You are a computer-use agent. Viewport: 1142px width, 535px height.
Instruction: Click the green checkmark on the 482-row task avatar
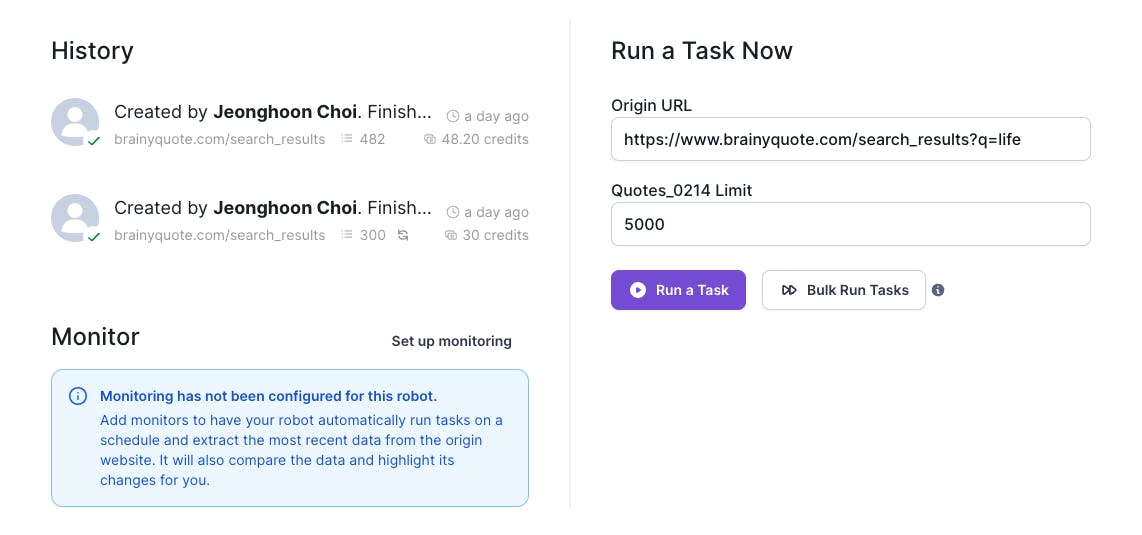point(94,142)
